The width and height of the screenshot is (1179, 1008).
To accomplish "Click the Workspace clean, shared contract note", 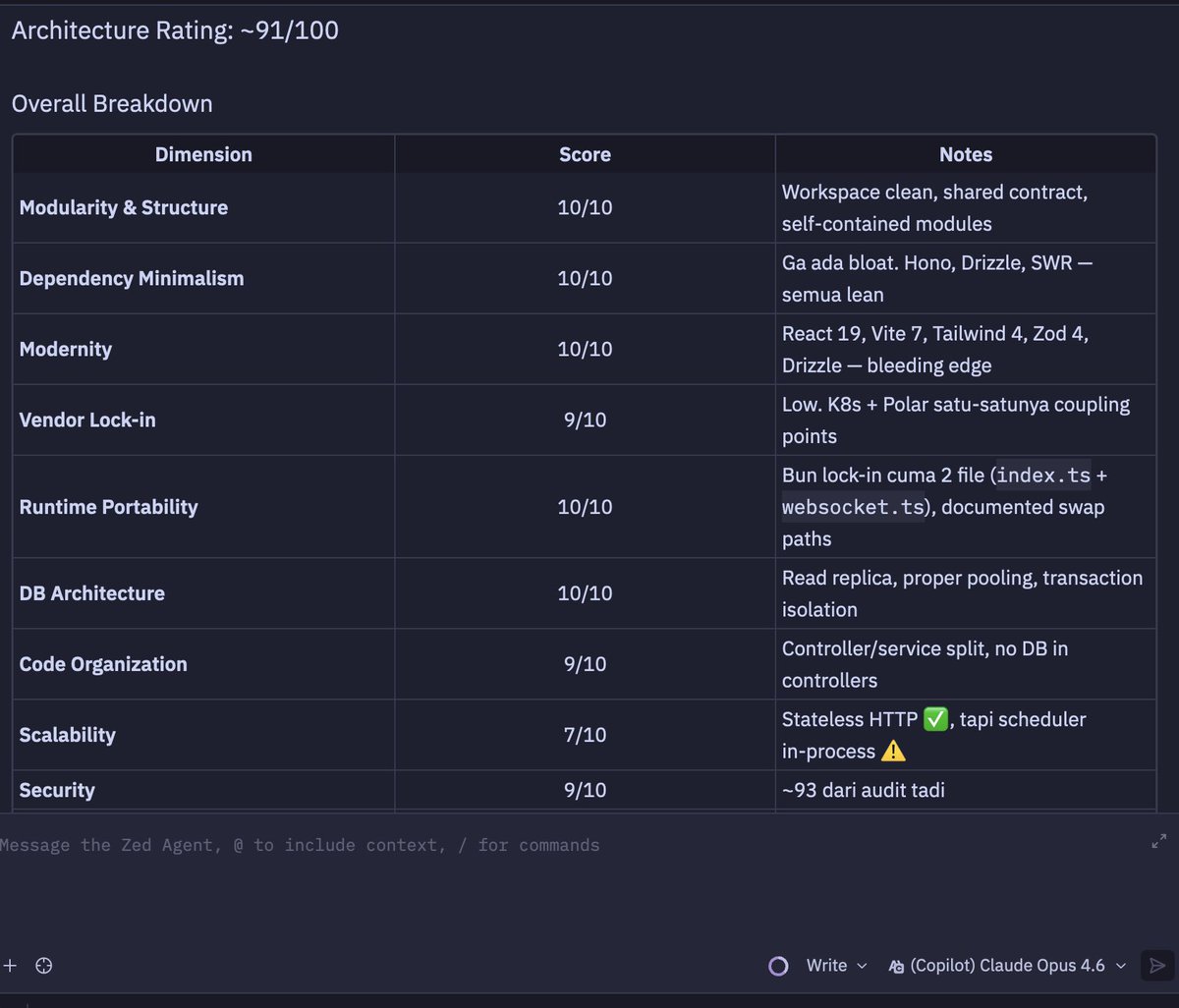I will (x=934, y=207).
